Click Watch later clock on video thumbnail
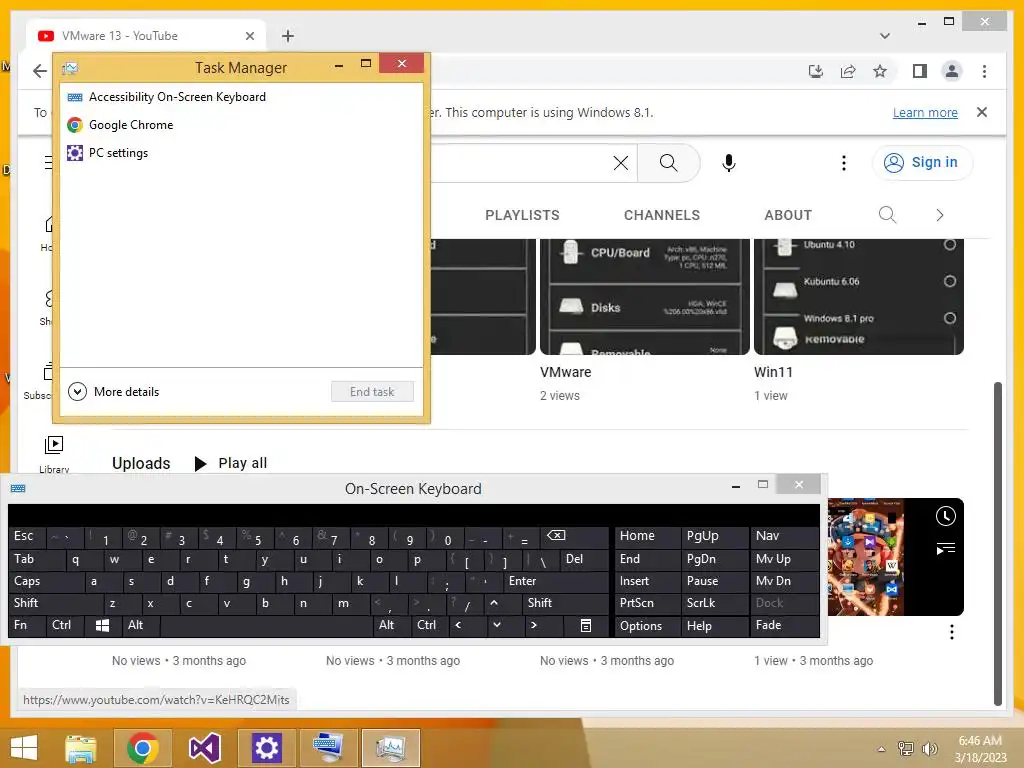This screenshot has height=768, width=1024. (x=946, y=516)
